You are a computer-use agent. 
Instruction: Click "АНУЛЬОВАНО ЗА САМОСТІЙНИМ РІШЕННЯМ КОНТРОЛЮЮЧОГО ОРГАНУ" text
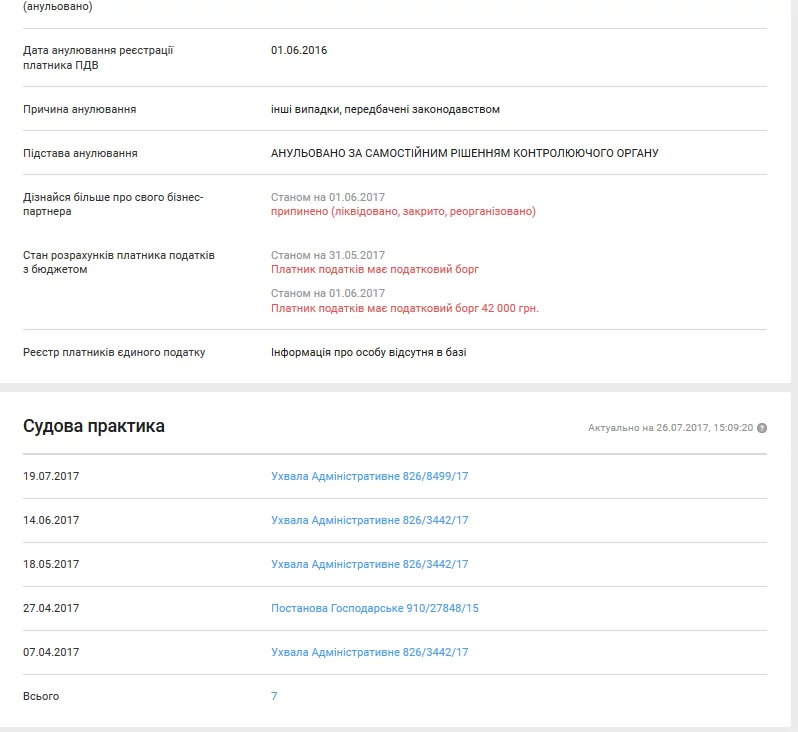pos(464,153)
